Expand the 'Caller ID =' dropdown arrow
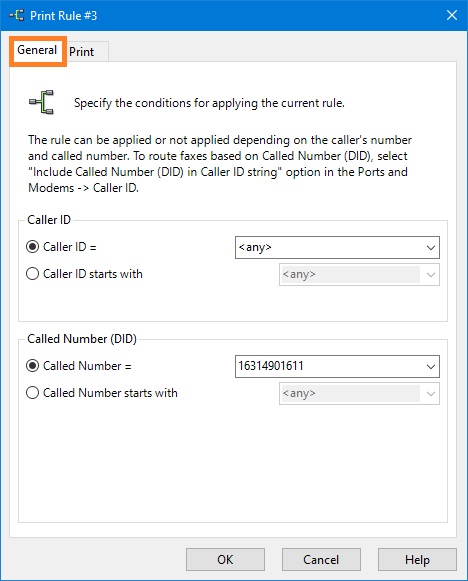 tap(431, 248)
